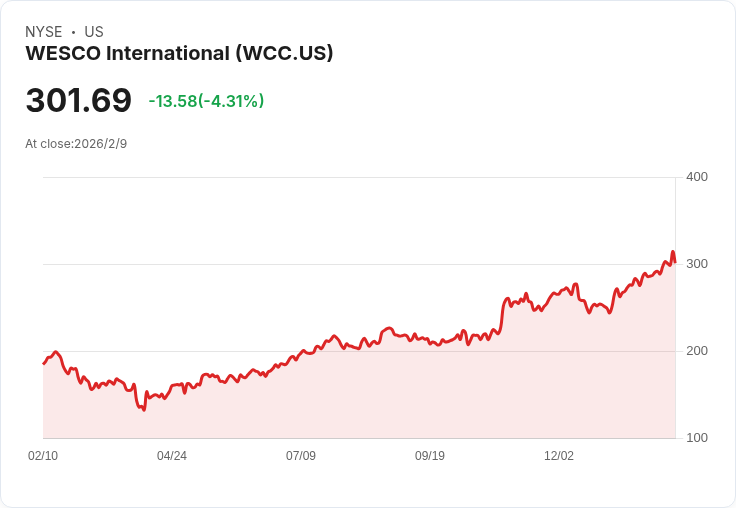
Task: Click the last point of the price line
Action: tap(675, 262)
